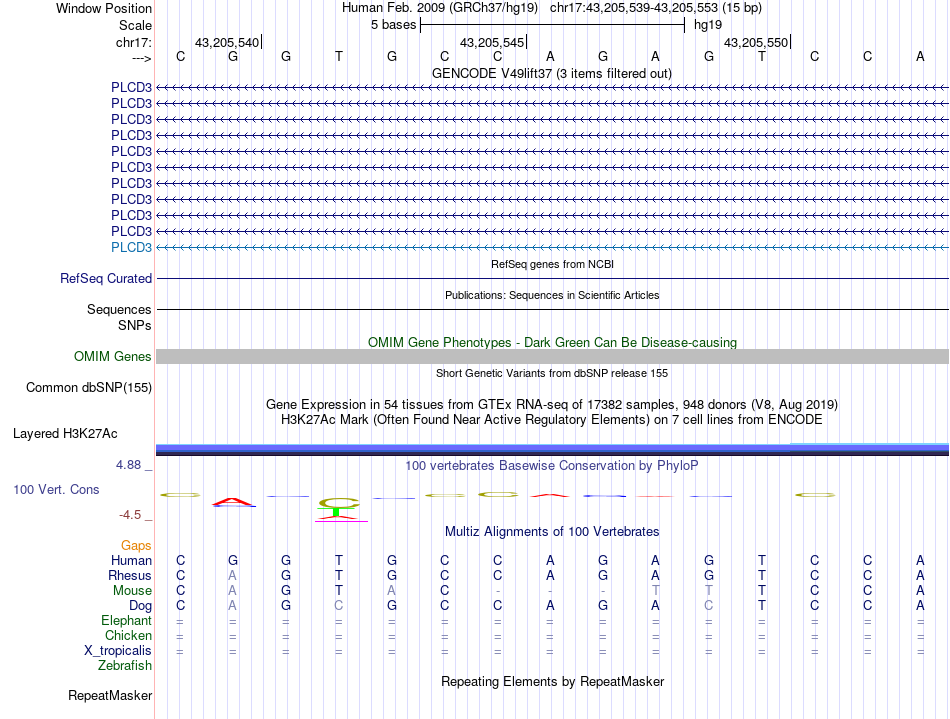Open GENCODE V49lift37 track title
The height and width of the screenshot is (719, 950).
tap(552, 74)
